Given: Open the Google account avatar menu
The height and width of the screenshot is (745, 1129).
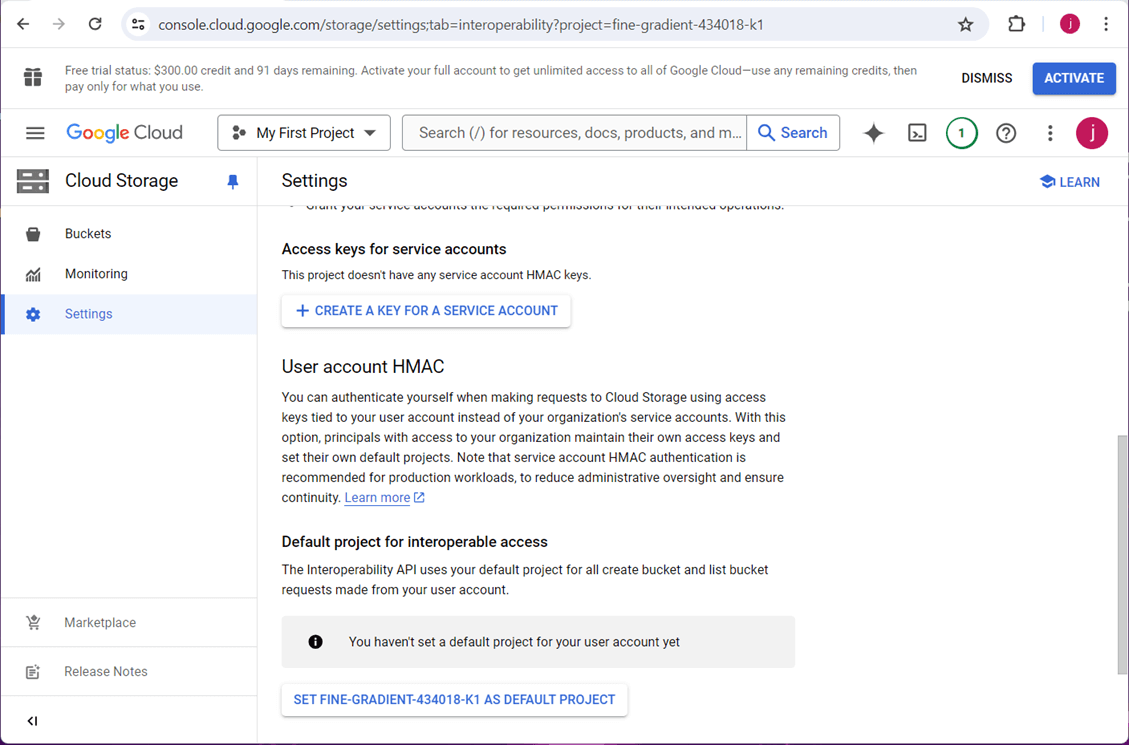Looking at the screenshot, I should pos(1091,133).
